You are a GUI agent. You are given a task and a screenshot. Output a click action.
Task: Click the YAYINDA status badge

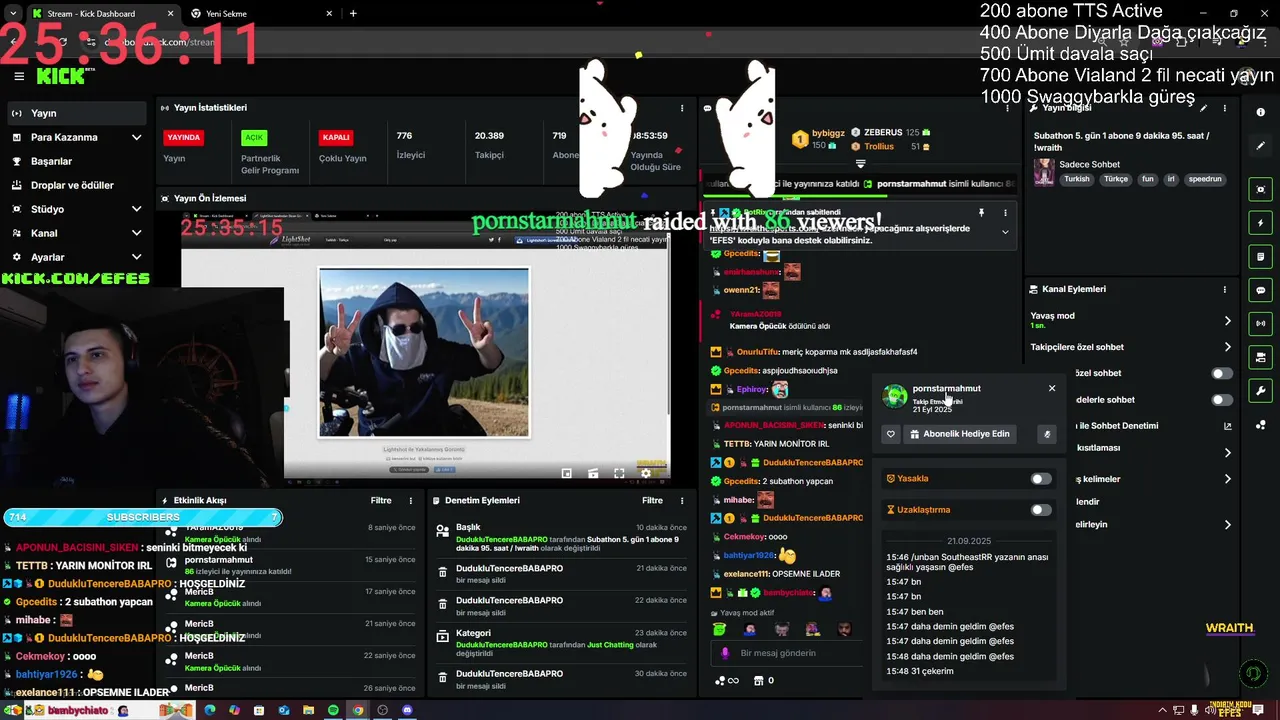tap(184, 138)
